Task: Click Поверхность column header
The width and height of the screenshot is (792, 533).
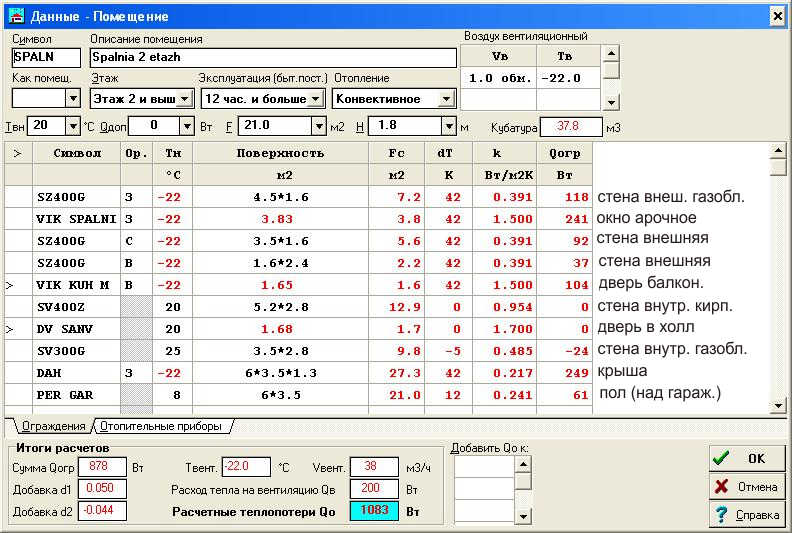Action: point(281,153)
